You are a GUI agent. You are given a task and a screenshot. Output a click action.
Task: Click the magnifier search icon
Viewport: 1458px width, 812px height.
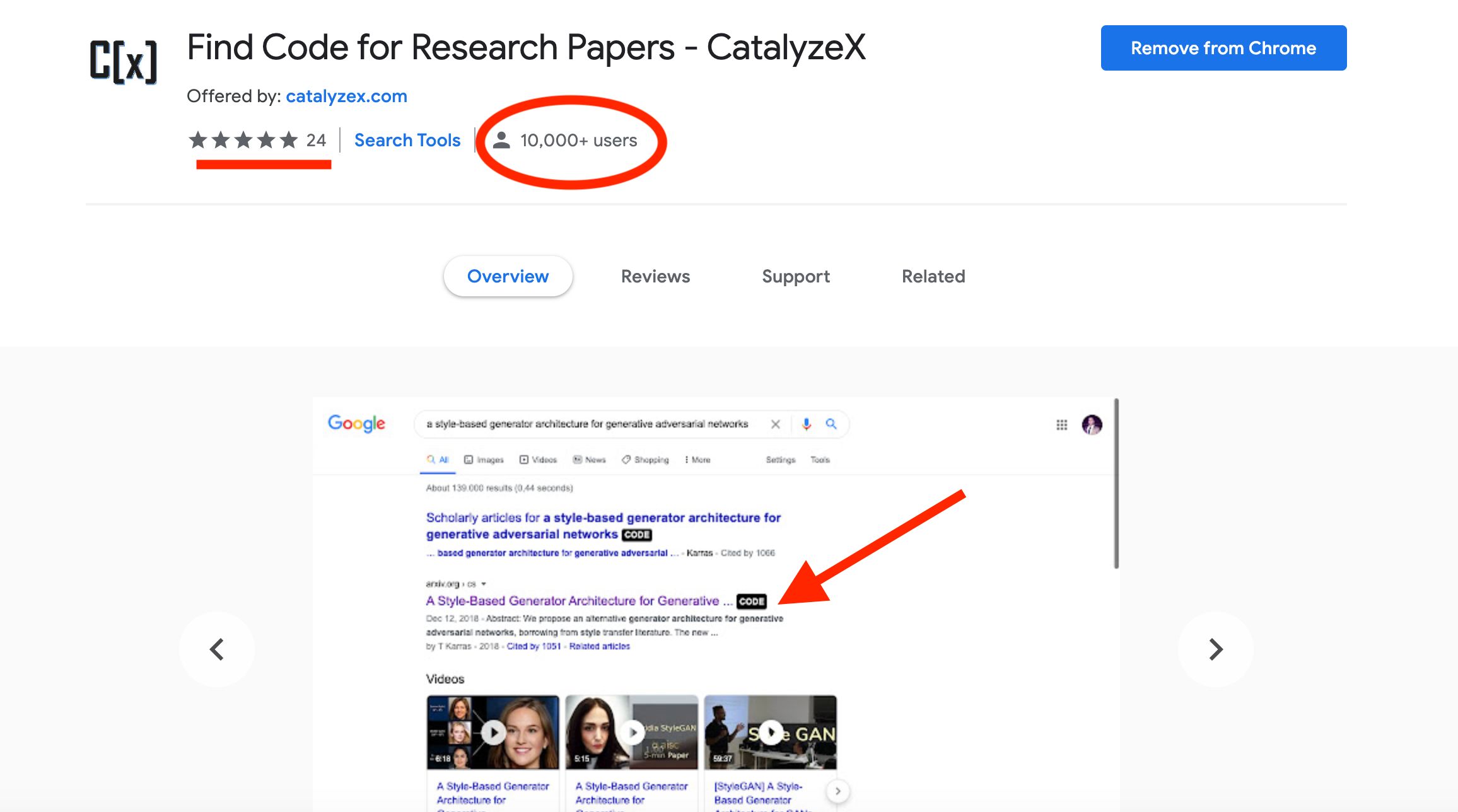[831, 424]
